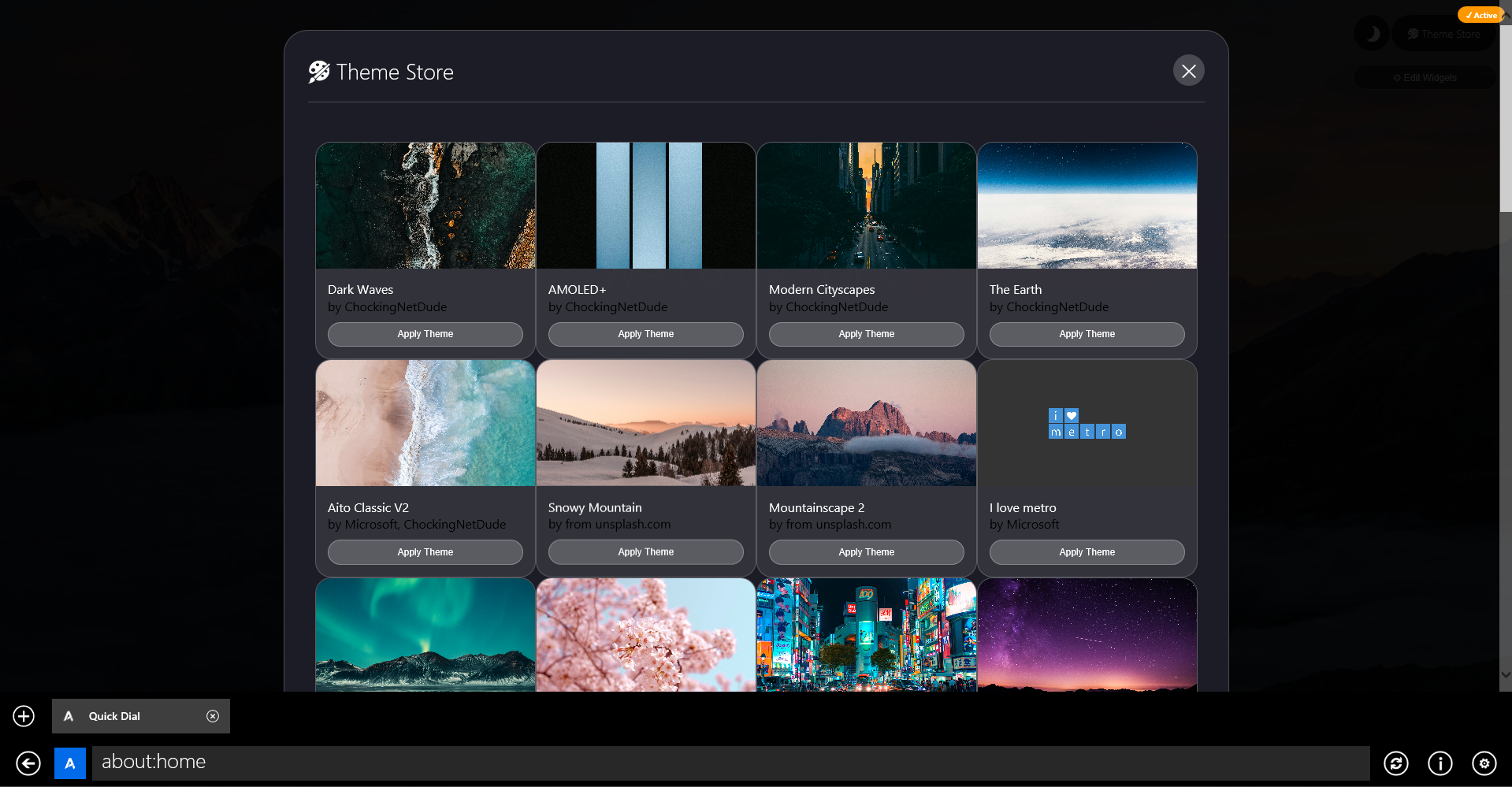Close the Theme Store dialog
The width and height of the screenshot is (1512, 787).
1188,71
